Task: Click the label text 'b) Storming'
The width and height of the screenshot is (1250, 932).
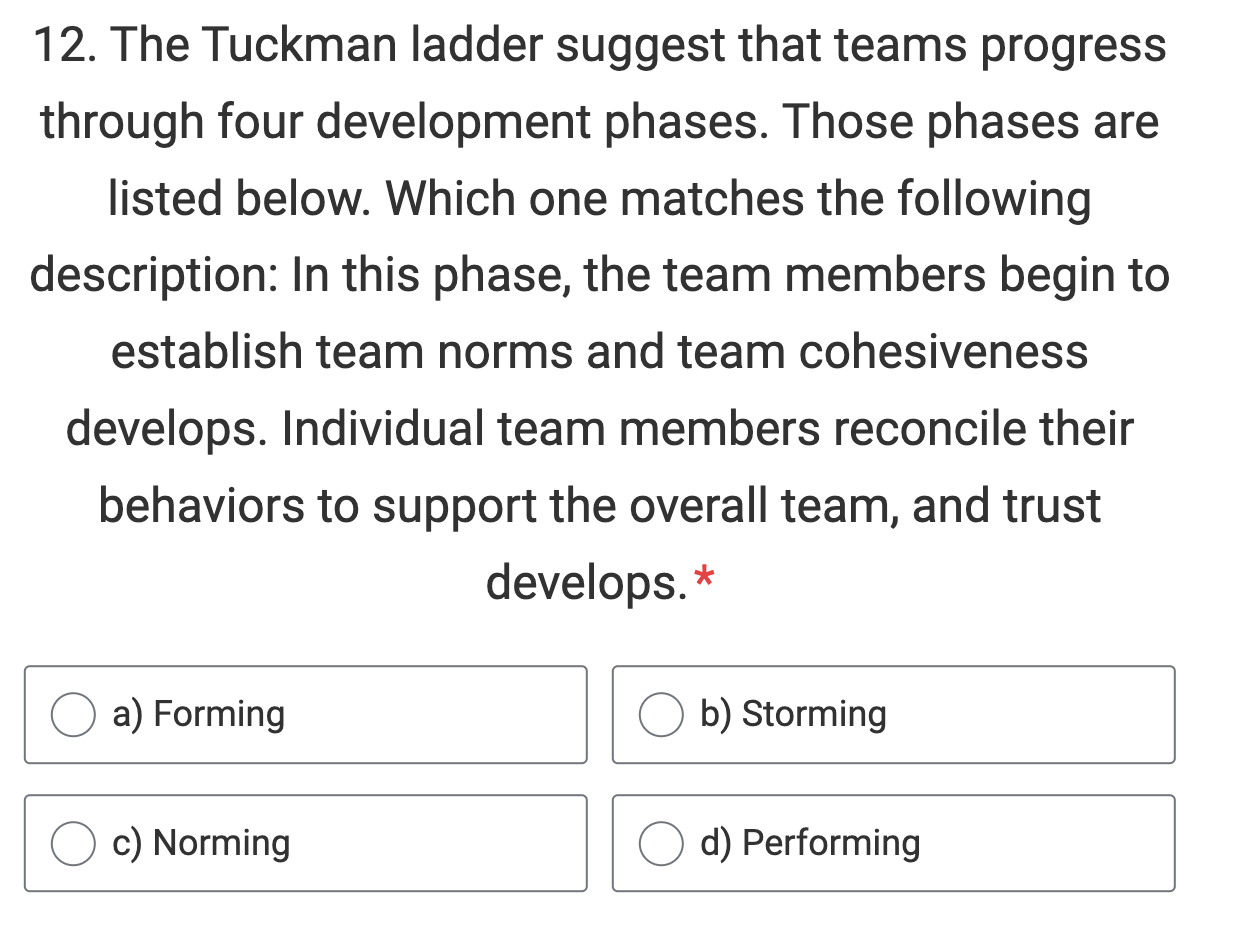Action: (792, 714)
